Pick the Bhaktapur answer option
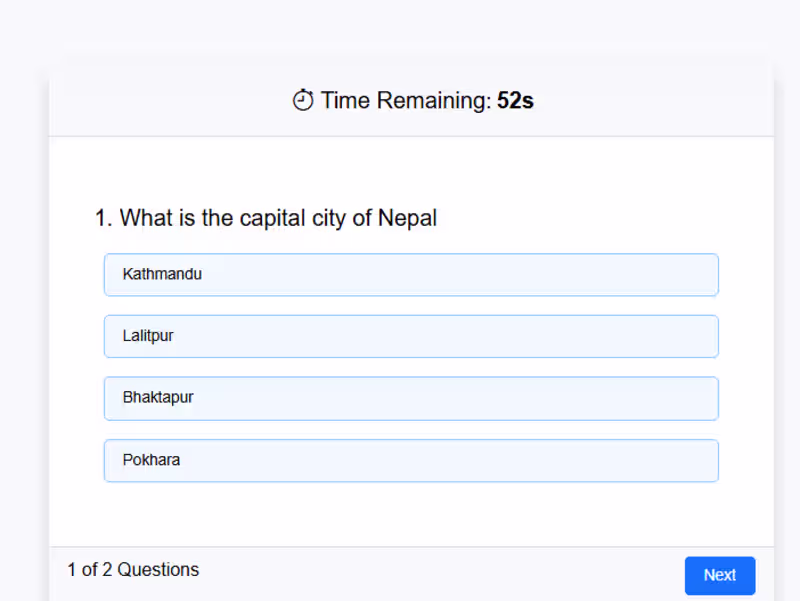The image size is (800, 601). point(410,398)
